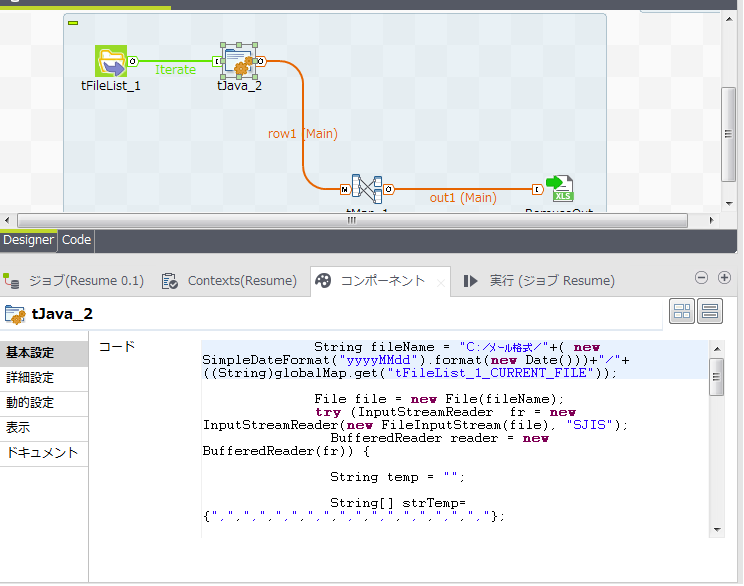Image resolution: width=744 pixels, height=586 pixels.
Task: Close the コンポーネント tab
Action: tap(440, 283)
